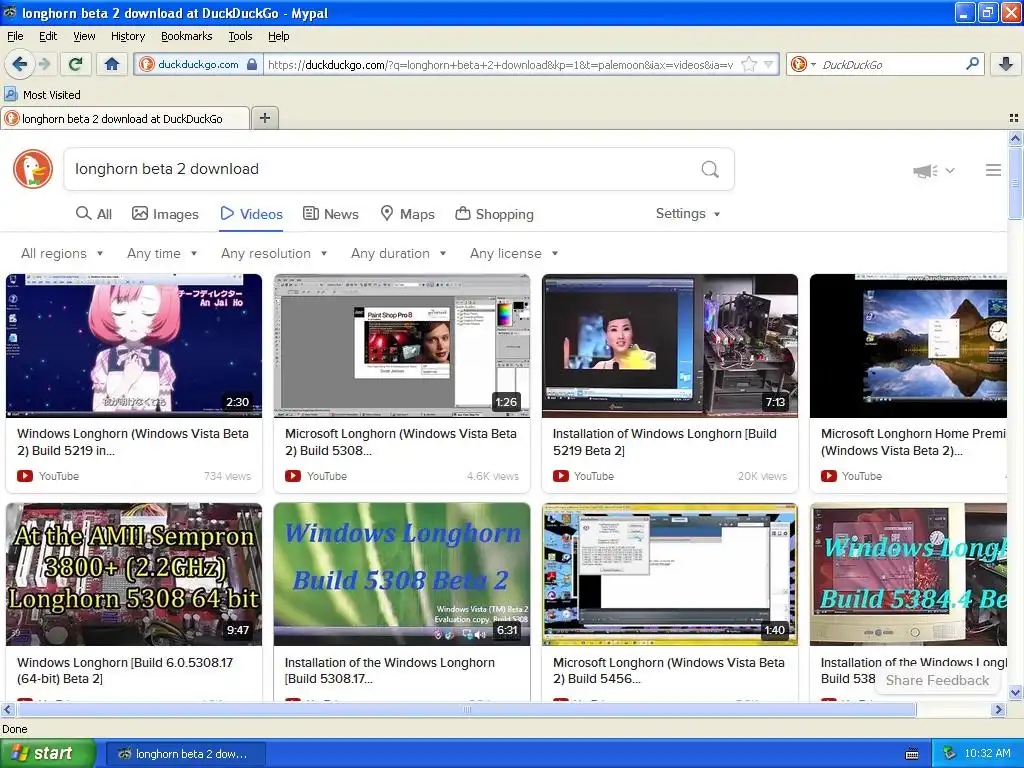Image resolution: width=1024 pixels, height=768 pixels.
Task: Switch to the All results tab
Action: click(94, 214)
